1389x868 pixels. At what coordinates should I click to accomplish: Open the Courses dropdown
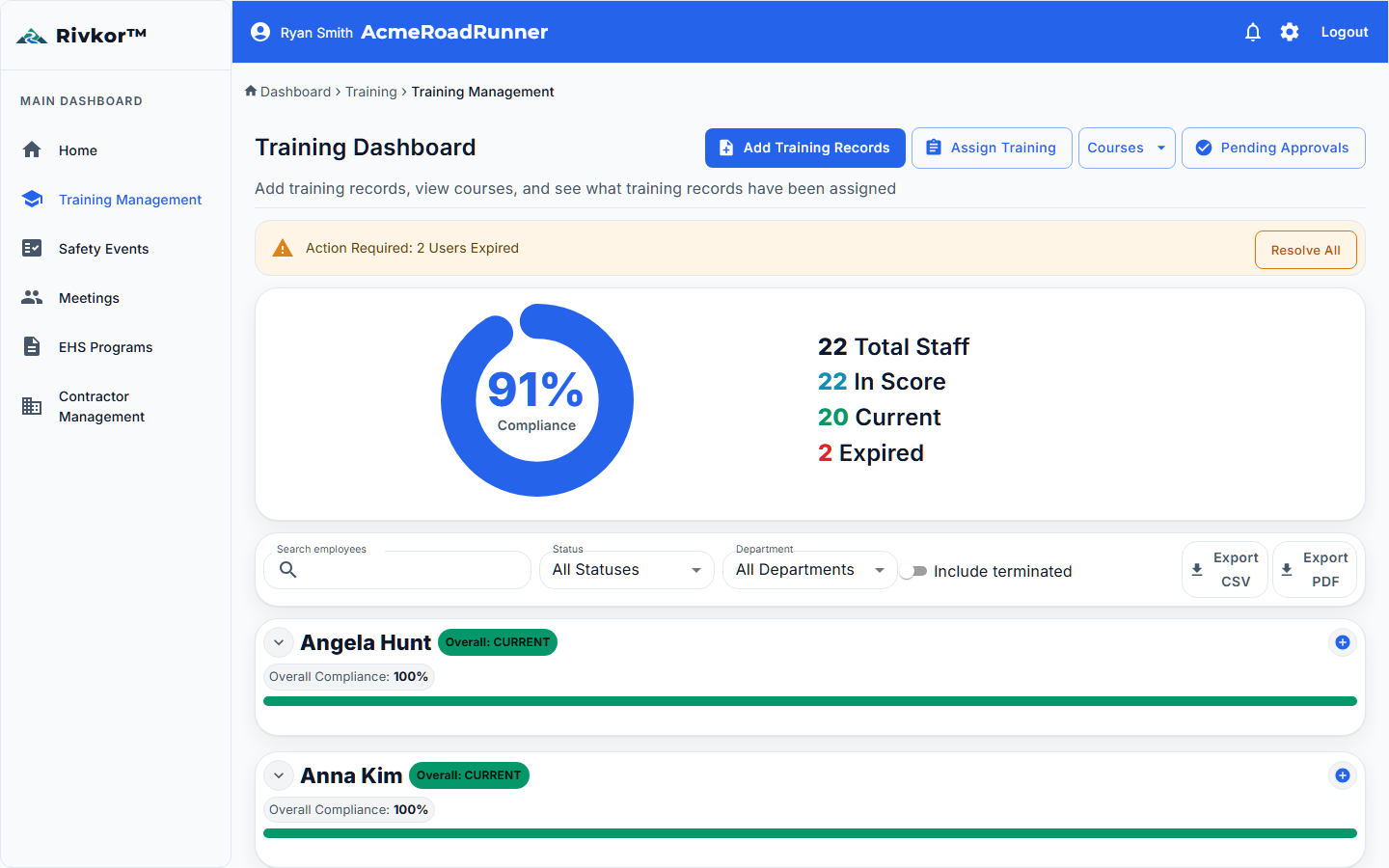pyautogui.click(x=1127, y=148)
